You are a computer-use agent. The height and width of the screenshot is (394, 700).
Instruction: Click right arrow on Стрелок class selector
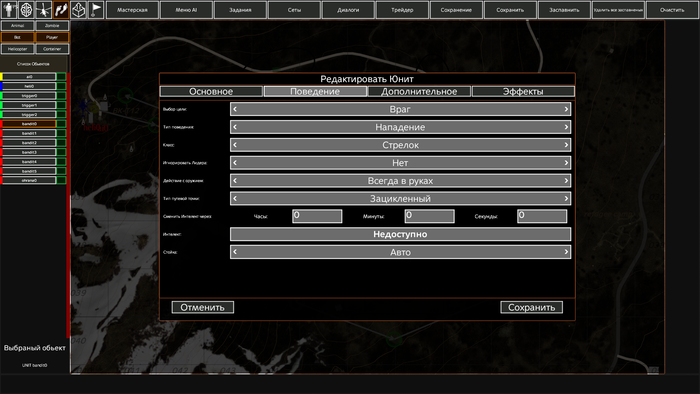(x=566, y=145)
